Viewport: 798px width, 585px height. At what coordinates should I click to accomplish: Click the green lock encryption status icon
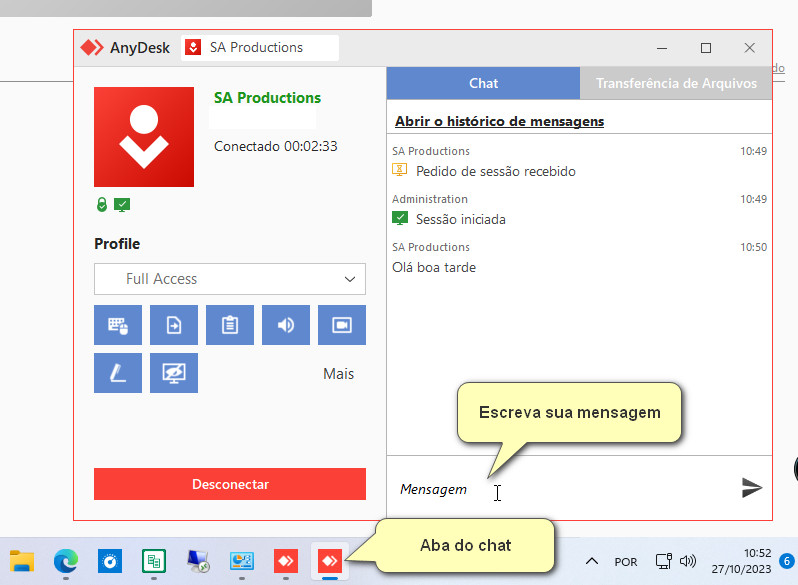coord(102,205)
